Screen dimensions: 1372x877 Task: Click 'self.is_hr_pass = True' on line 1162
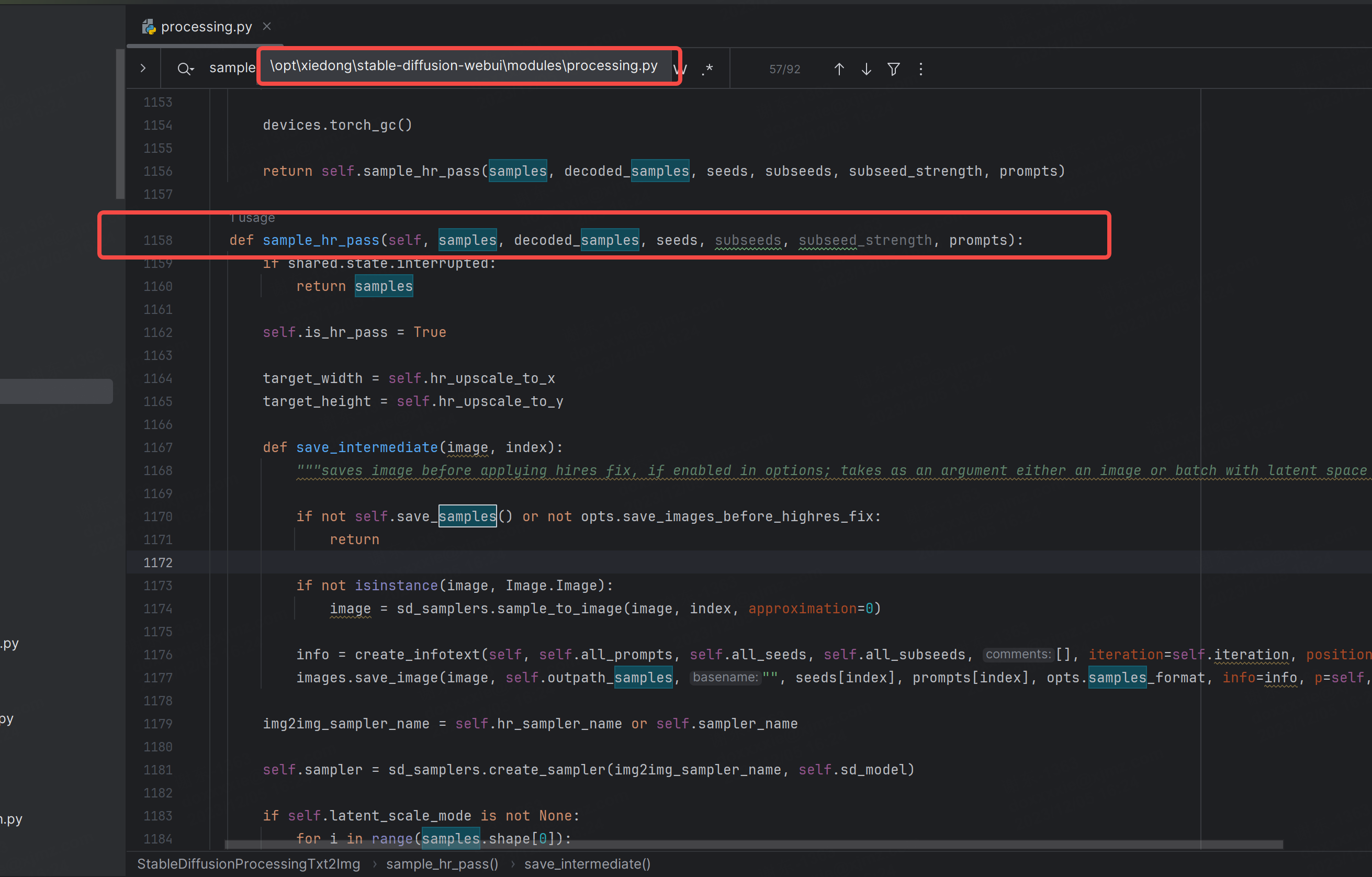tap(354, 332)
